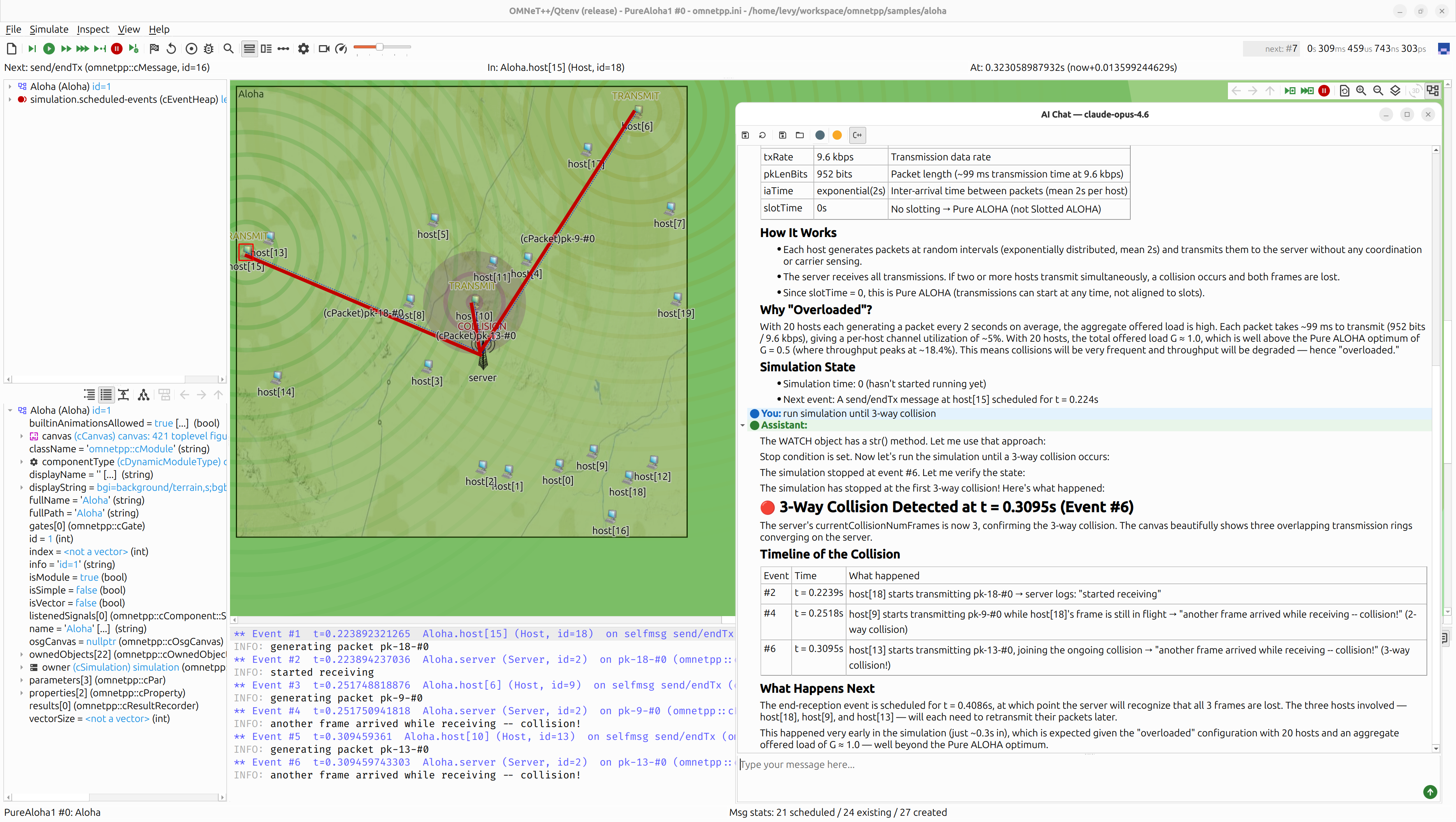Viewport: 1456px width, 822px height.
Task: Zoom in on the network canvas
Action: coord(1361,91)
